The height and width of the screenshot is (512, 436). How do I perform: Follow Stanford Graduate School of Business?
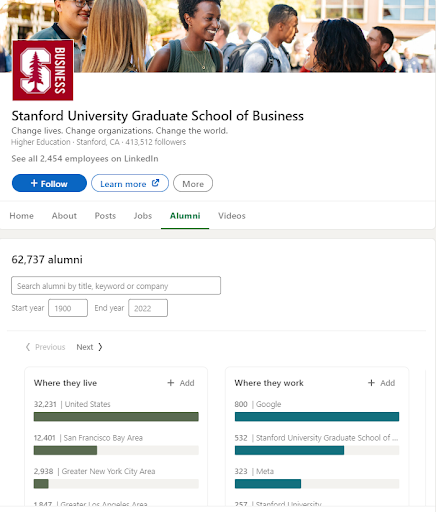49,183
